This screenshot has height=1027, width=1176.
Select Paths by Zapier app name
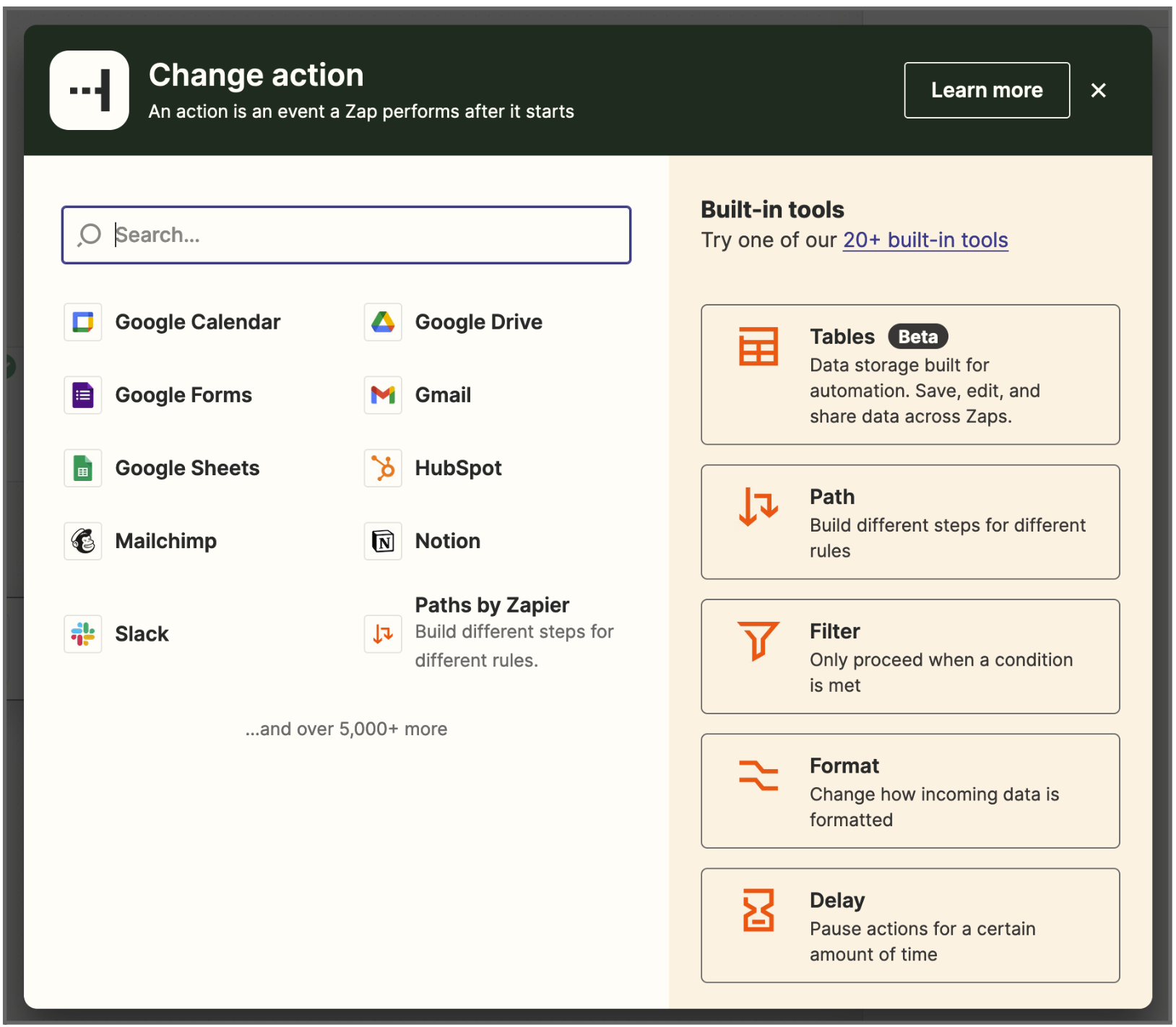coord(492,605)
